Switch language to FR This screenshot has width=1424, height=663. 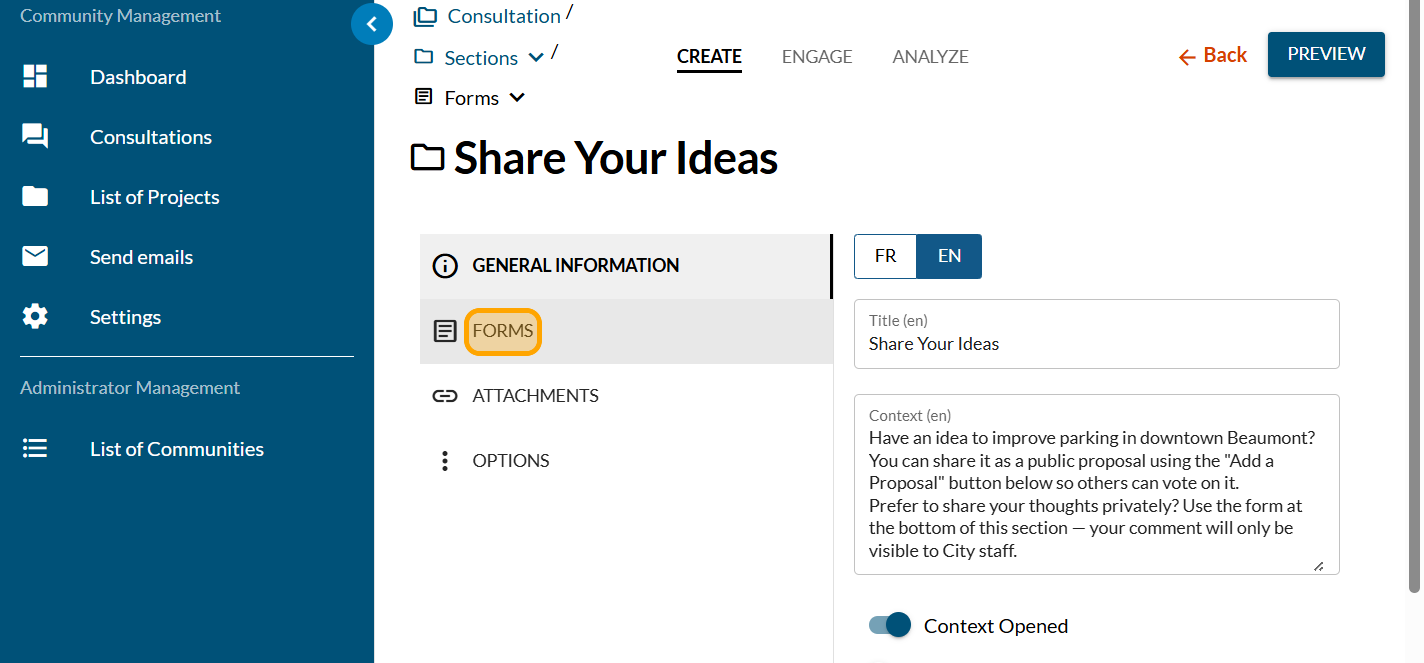point(885,256)
